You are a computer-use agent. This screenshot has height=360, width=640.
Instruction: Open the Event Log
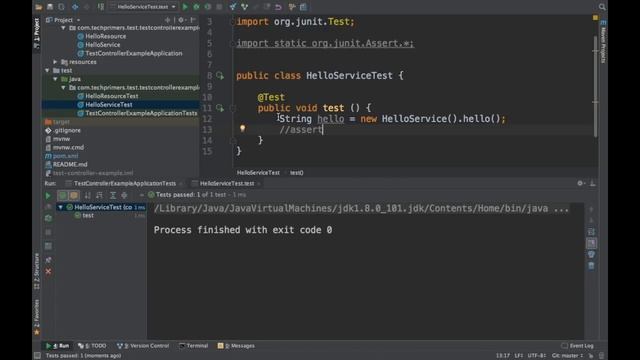[x=578, y=346]
